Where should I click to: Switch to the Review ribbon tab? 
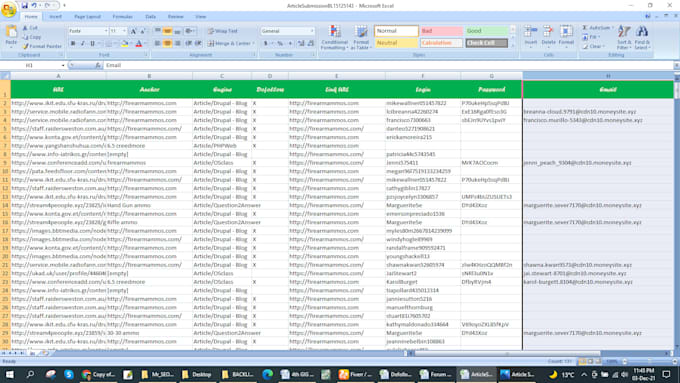coord(175,16)
